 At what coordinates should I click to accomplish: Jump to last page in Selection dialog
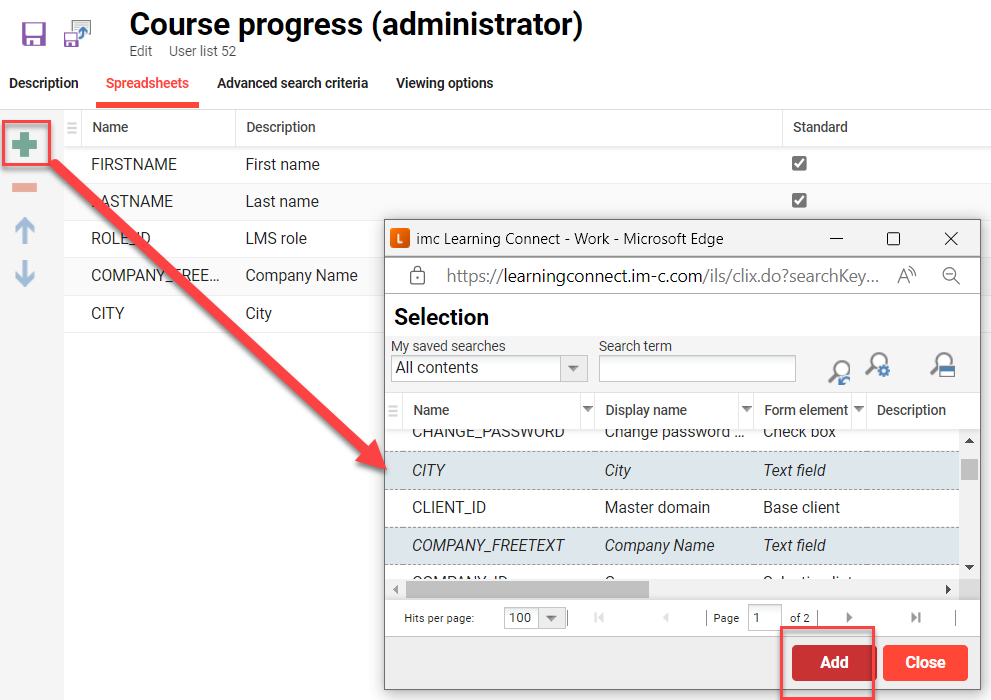pos(914,617)
